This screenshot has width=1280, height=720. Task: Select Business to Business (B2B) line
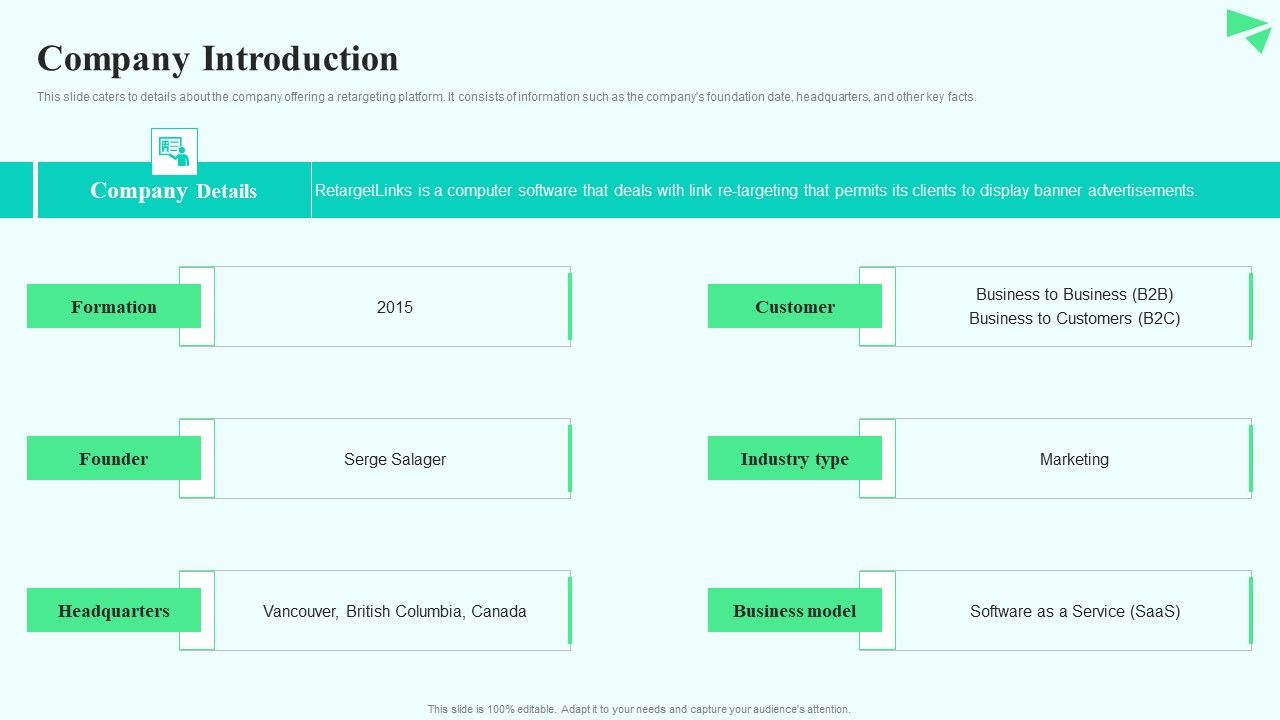1075,294
